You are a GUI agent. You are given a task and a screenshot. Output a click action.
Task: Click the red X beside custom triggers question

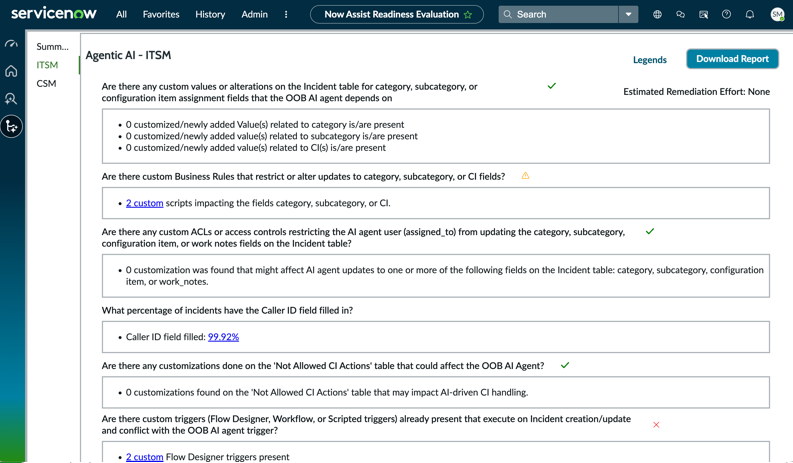(x=656, y=425)
